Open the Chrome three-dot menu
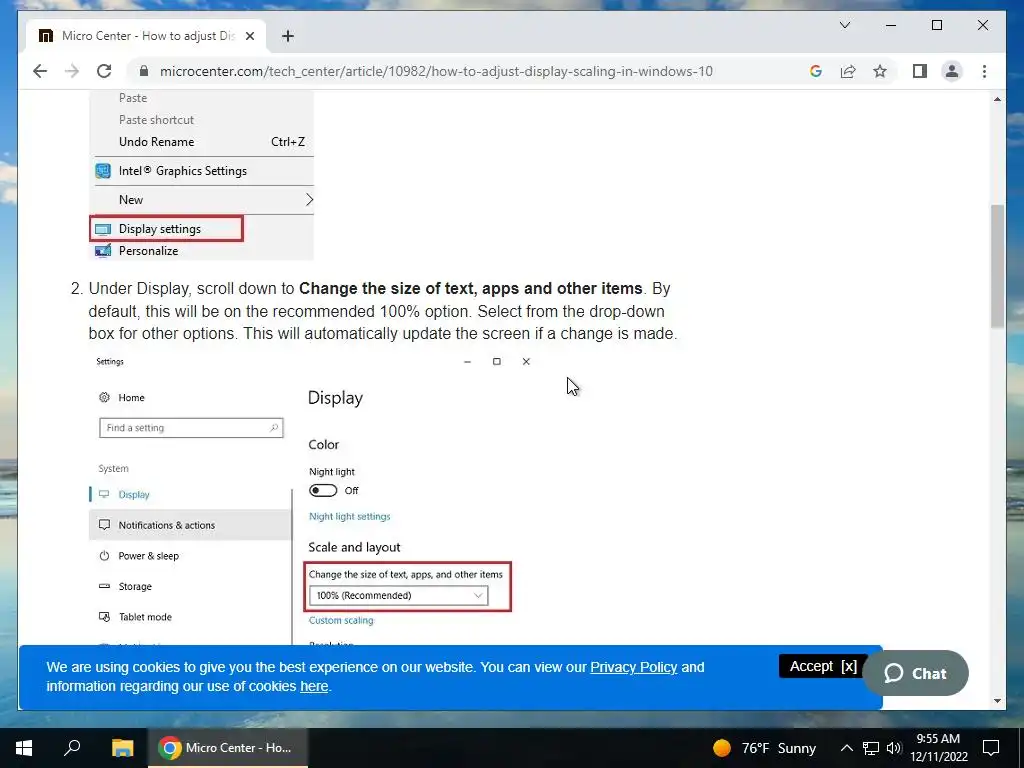This screenshot has width=1024, height=768. (x=984, y=71)
